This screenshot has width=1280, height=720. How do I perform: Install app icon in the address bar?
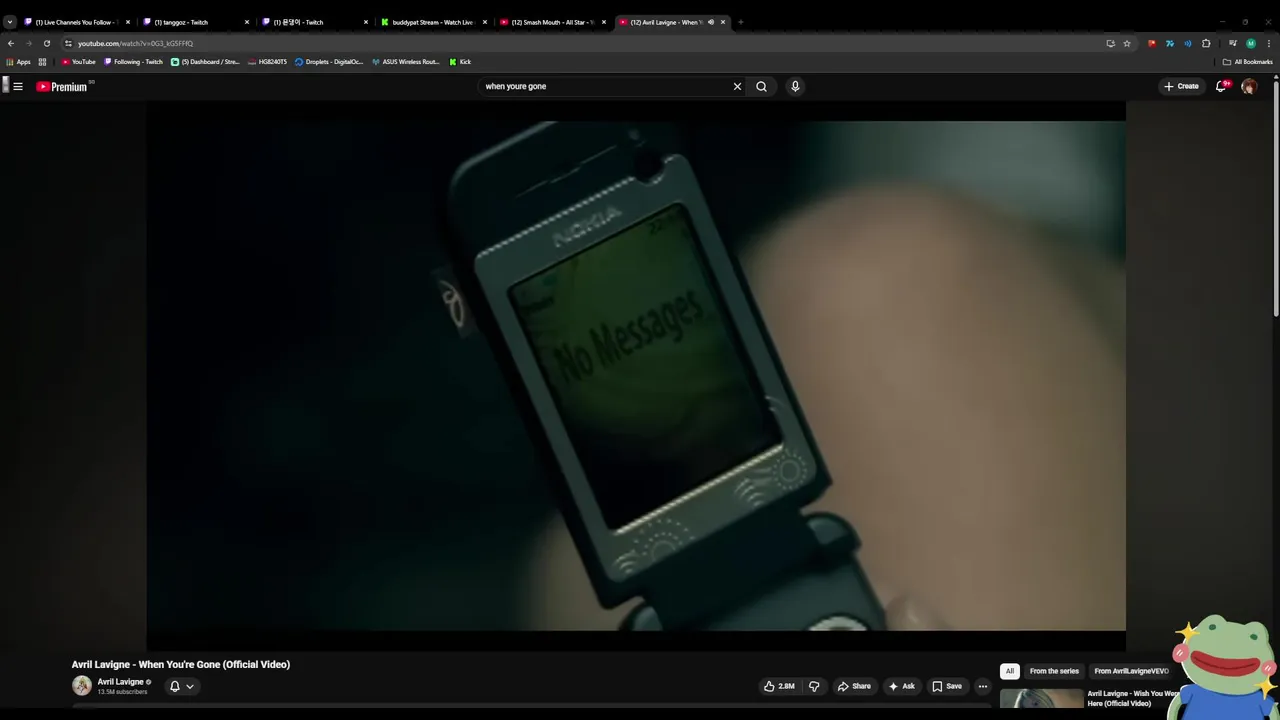click(1110, 43)
